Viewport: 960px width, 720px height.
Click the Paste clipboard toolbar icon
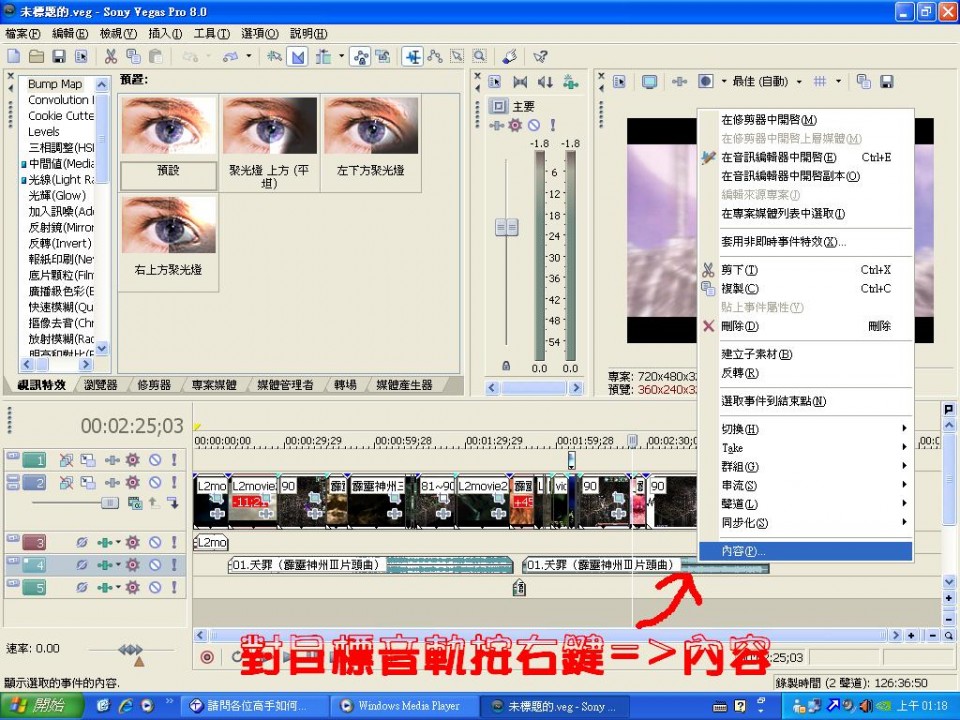(156, 57)
